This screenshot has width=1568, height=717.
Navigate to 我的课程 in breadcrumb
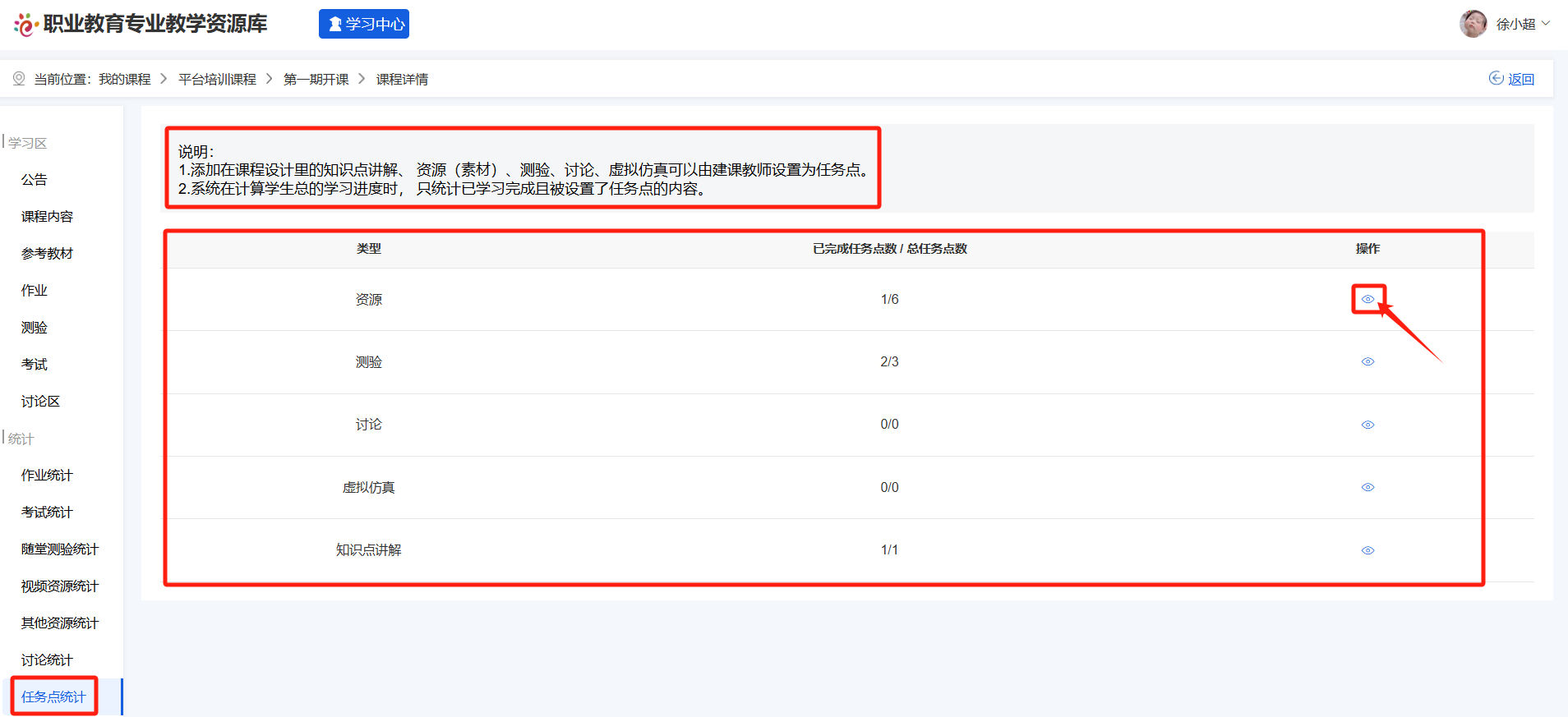pyautogui.click(x=125, y=79)
